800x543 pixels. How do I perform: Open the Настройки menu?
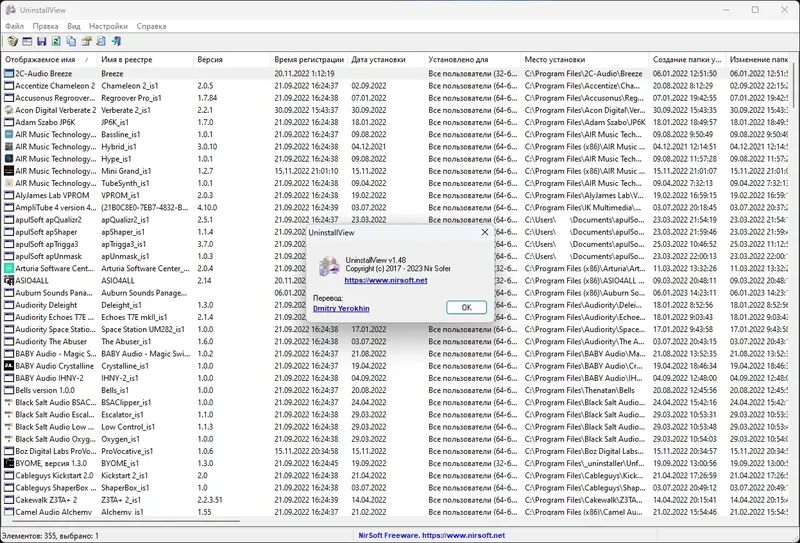pos(108,26)
